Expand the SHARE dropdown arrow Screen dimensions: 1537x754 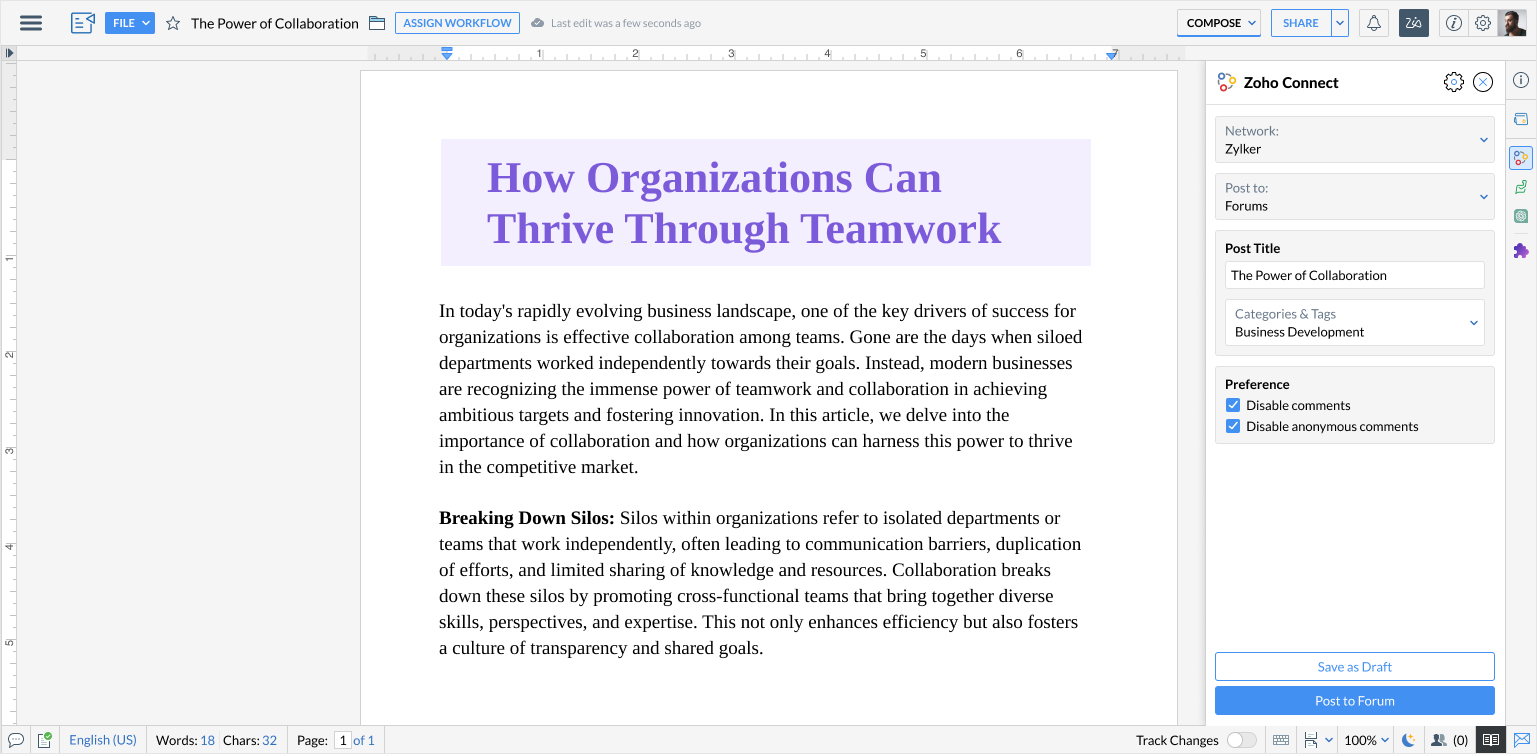(1340, 23)
